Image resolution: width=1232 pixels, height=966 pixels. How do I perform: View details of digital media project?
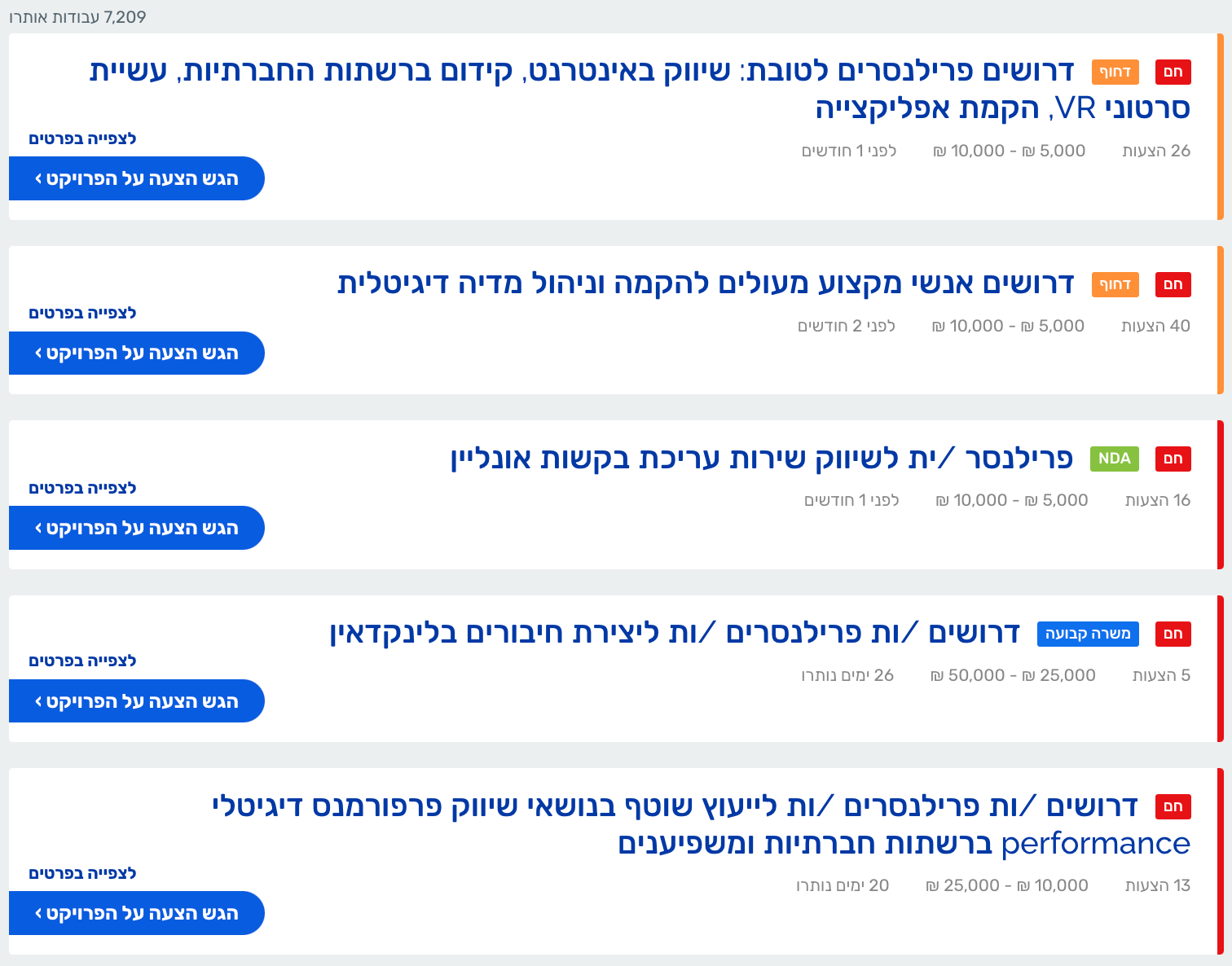pos(82,313)
